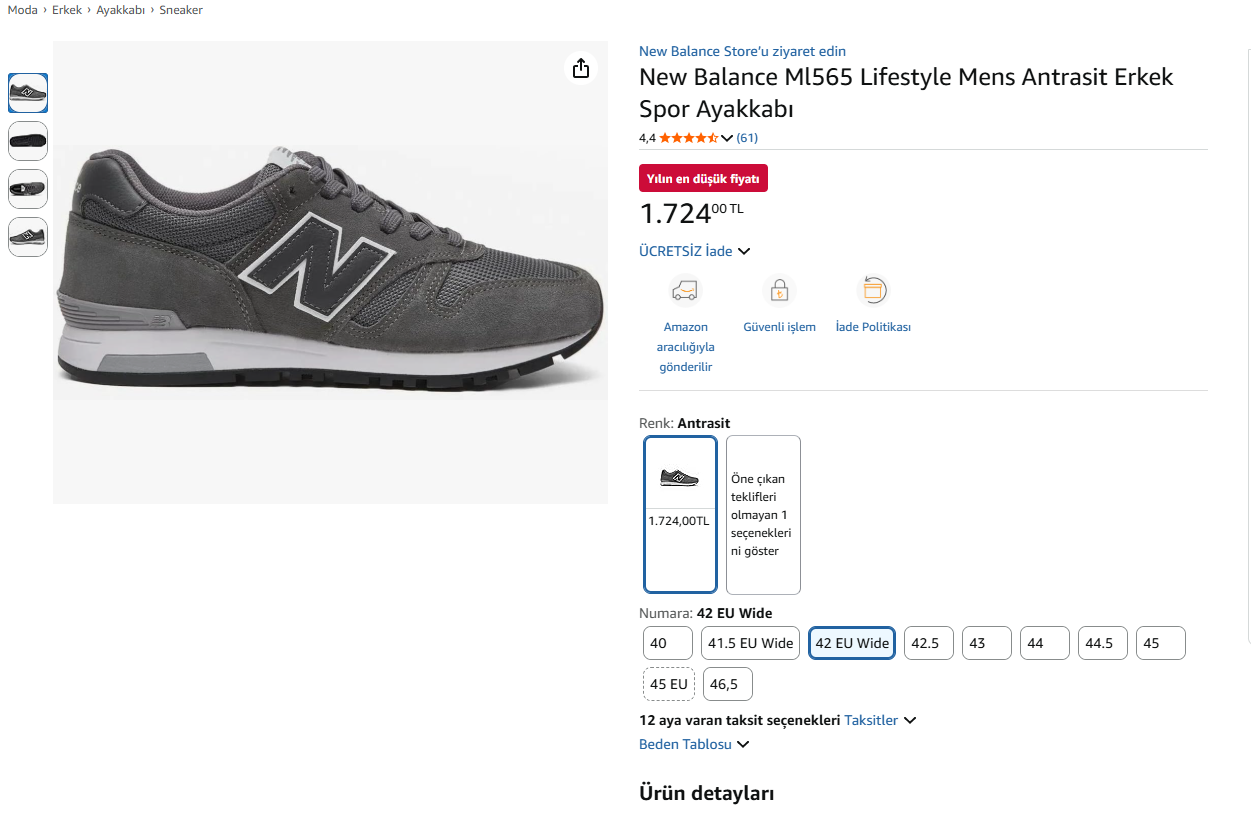Choose size 46,5
Viewport: 1251px width, 814px height.
tap(727, 684)
